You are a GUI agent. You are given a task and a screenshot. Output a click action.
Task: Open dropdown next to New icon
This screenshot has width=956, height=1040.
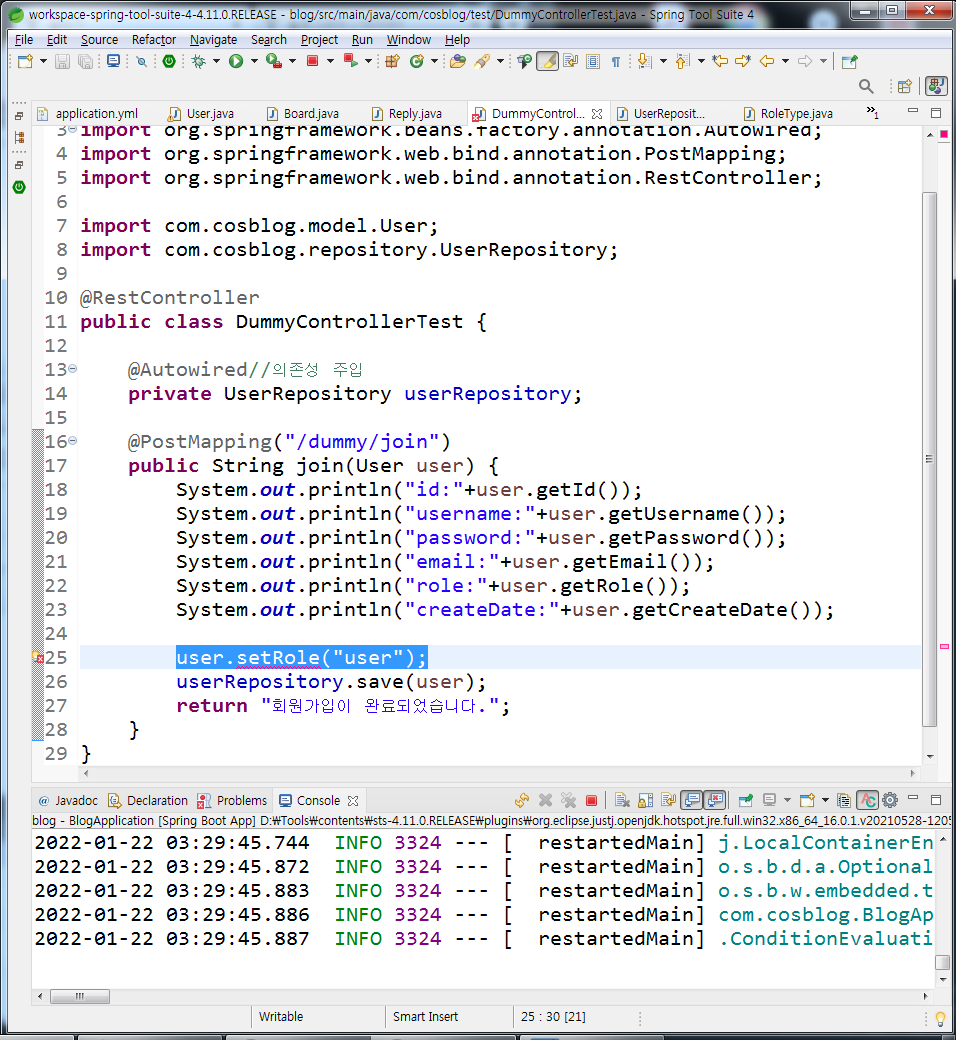point(44,62)
